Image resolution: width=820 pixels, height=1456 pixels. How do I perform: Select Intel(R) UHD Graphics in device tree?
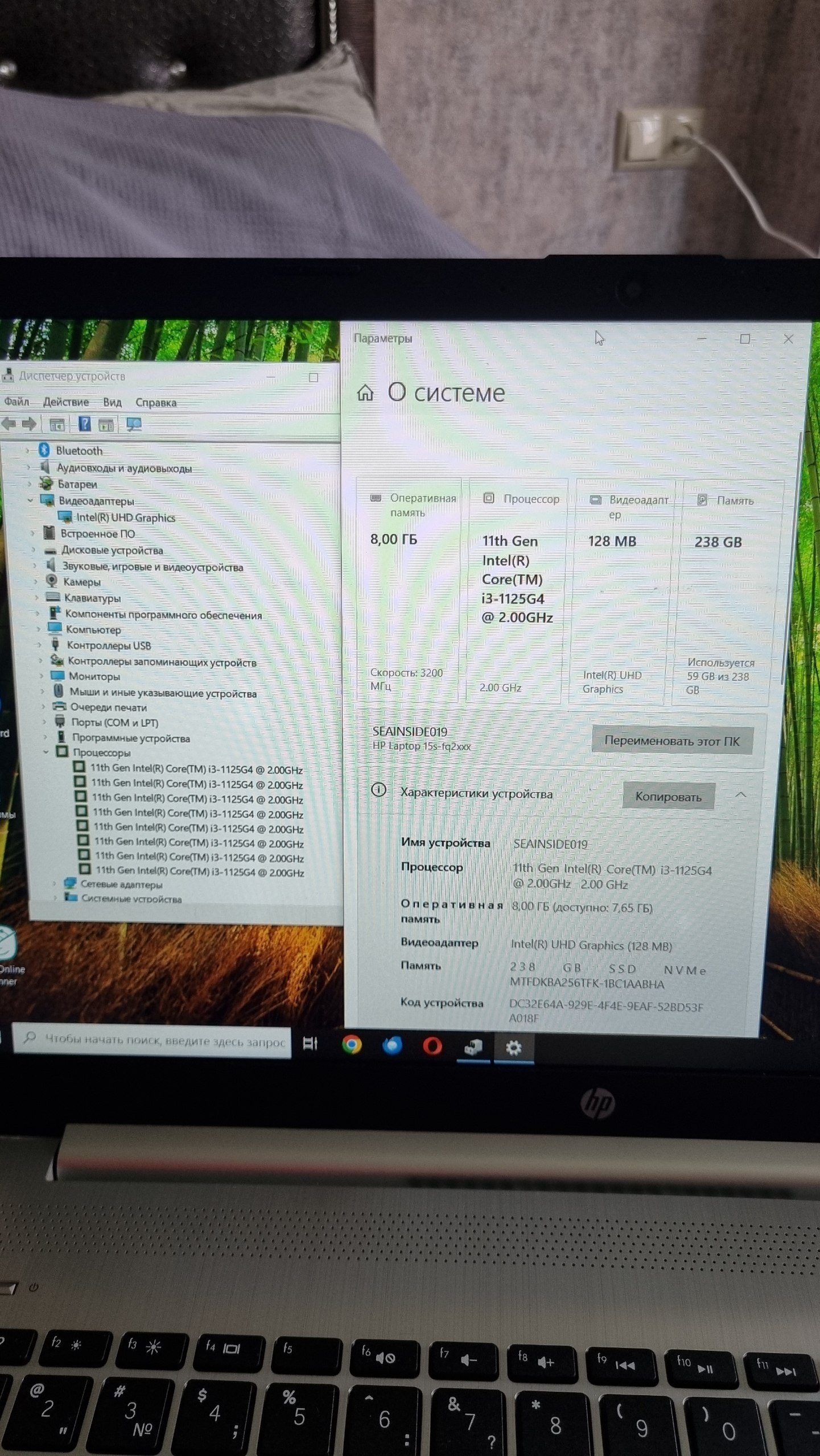[x=126, y=518]
